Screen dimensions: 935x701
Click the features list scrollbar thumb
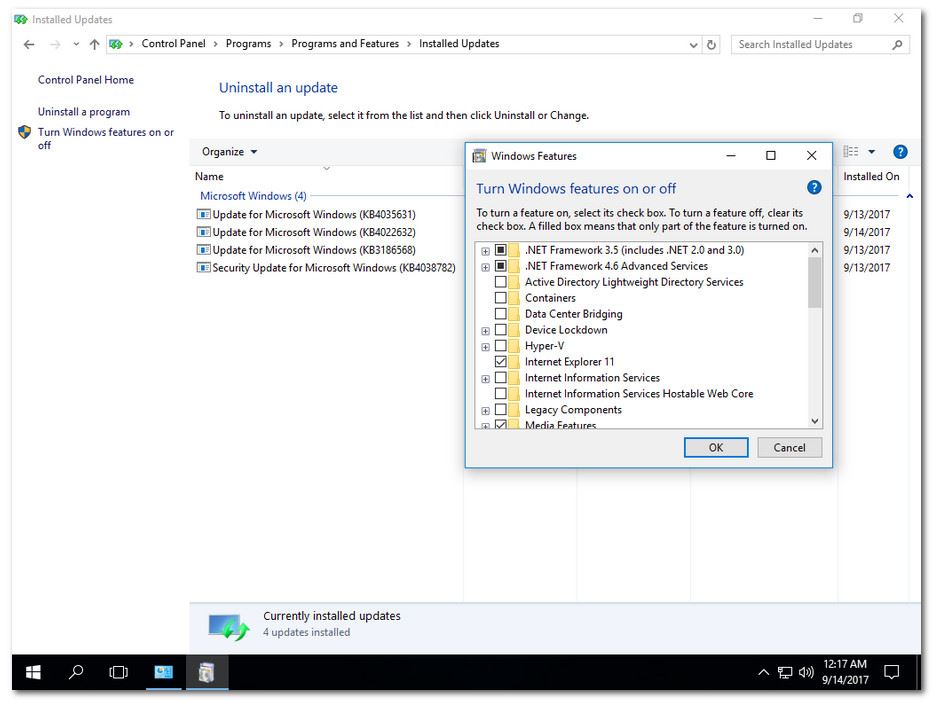pyautogui.click(x=815, y=282)
